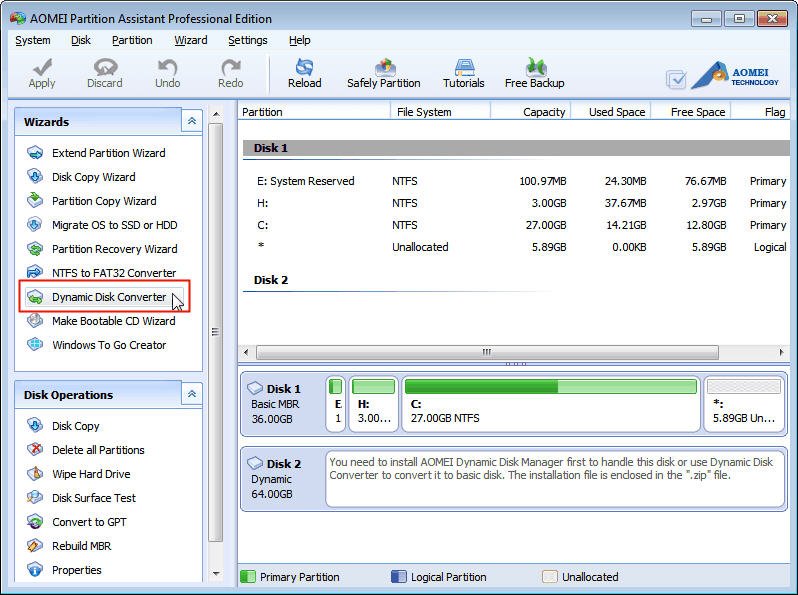Open the Settings menu
798x595 pixels.
pyautogui.click(x=248, y=40)
